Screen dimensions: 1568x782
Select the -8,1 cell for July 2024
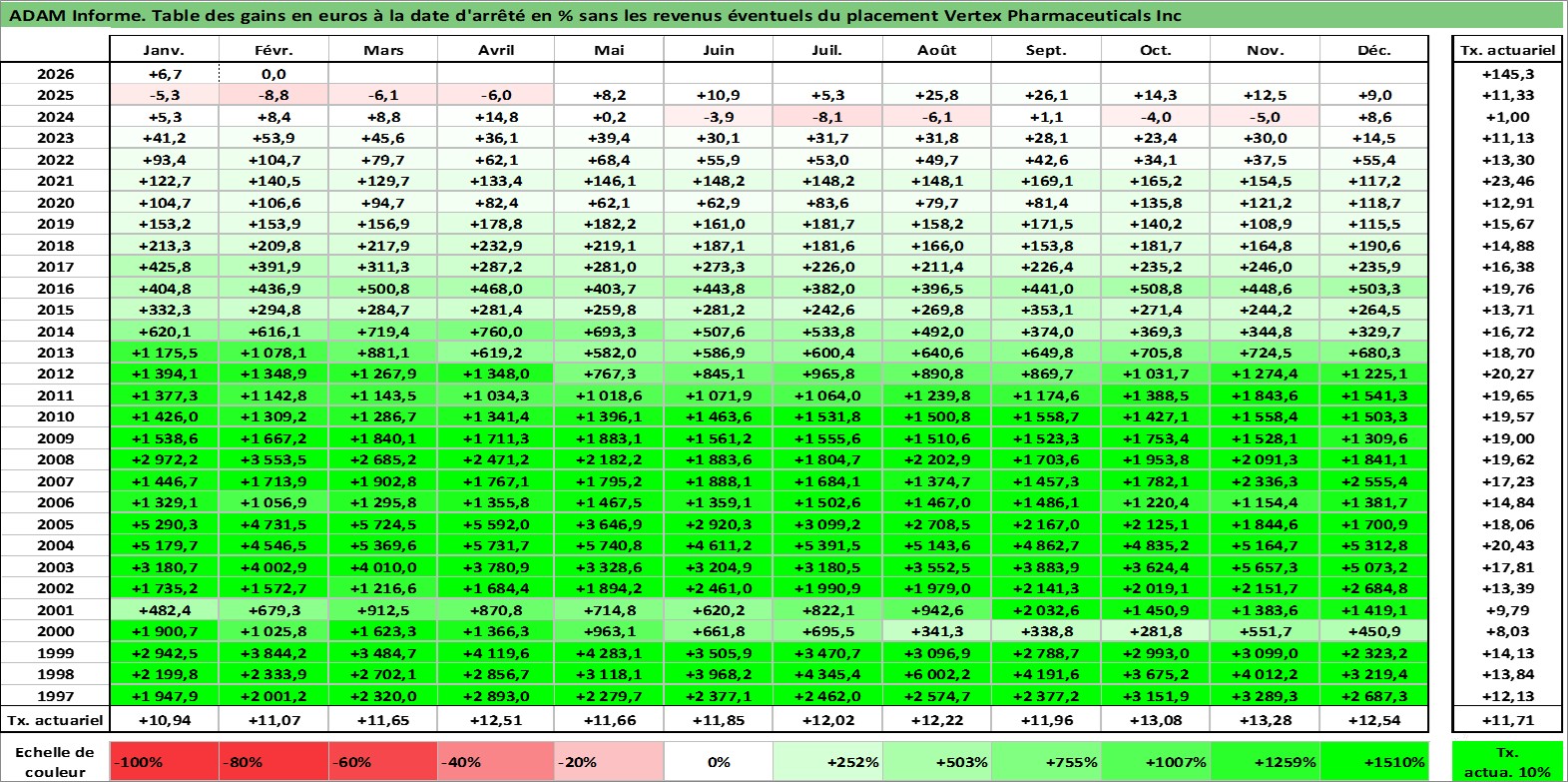pyautogui.click(x=827, y=117)
